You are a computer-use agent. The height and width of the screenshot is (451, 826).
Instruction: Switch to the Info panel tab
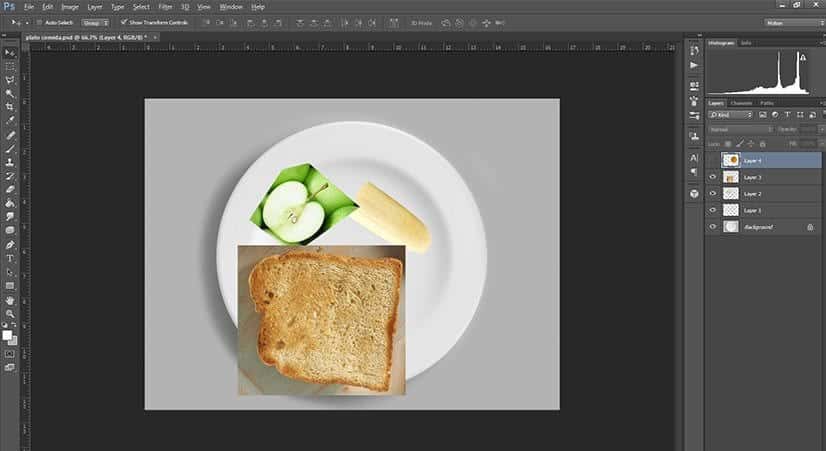746,43
